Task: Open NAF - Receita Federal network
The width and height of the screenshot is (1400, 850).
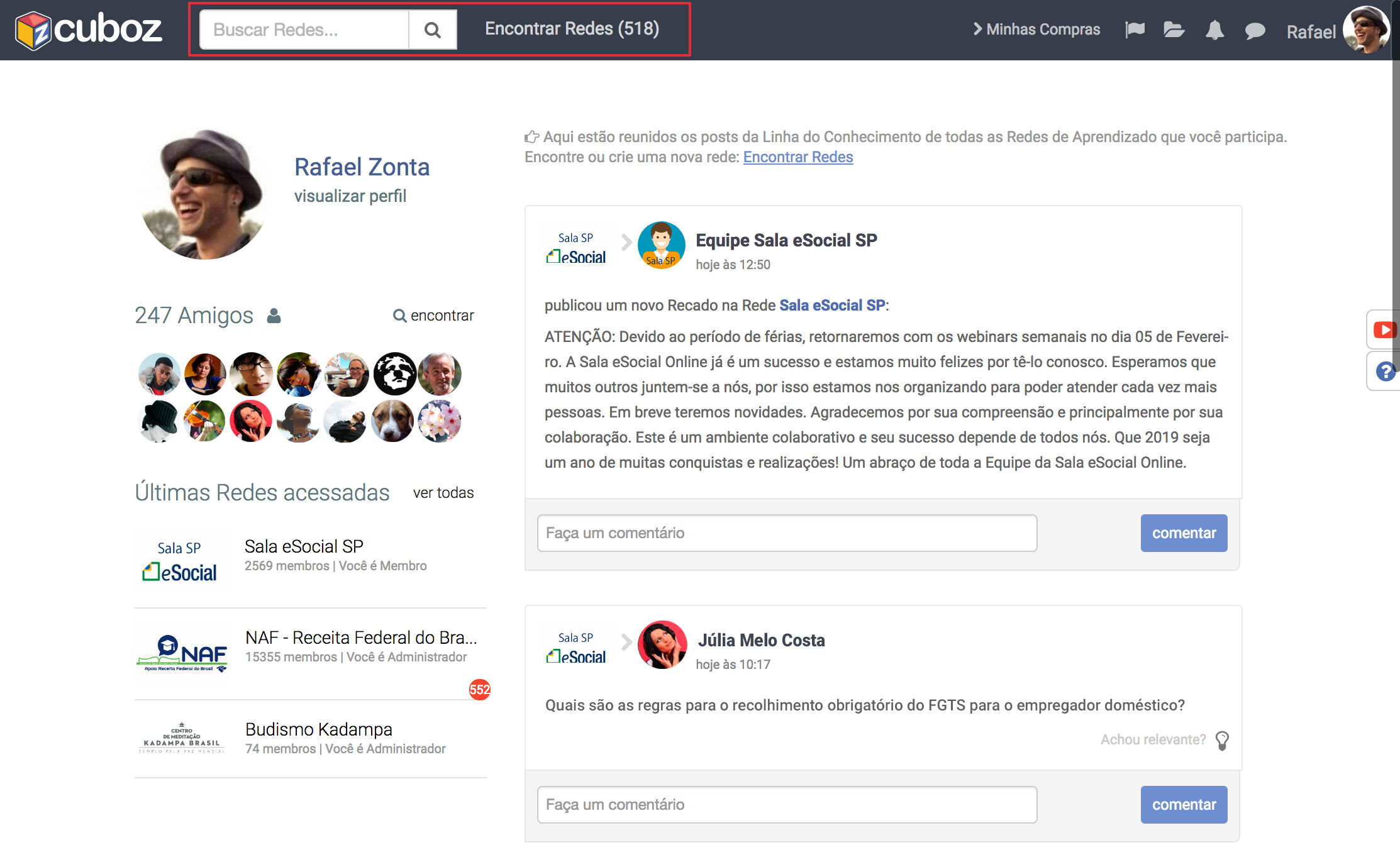Action: coord(360,637)
